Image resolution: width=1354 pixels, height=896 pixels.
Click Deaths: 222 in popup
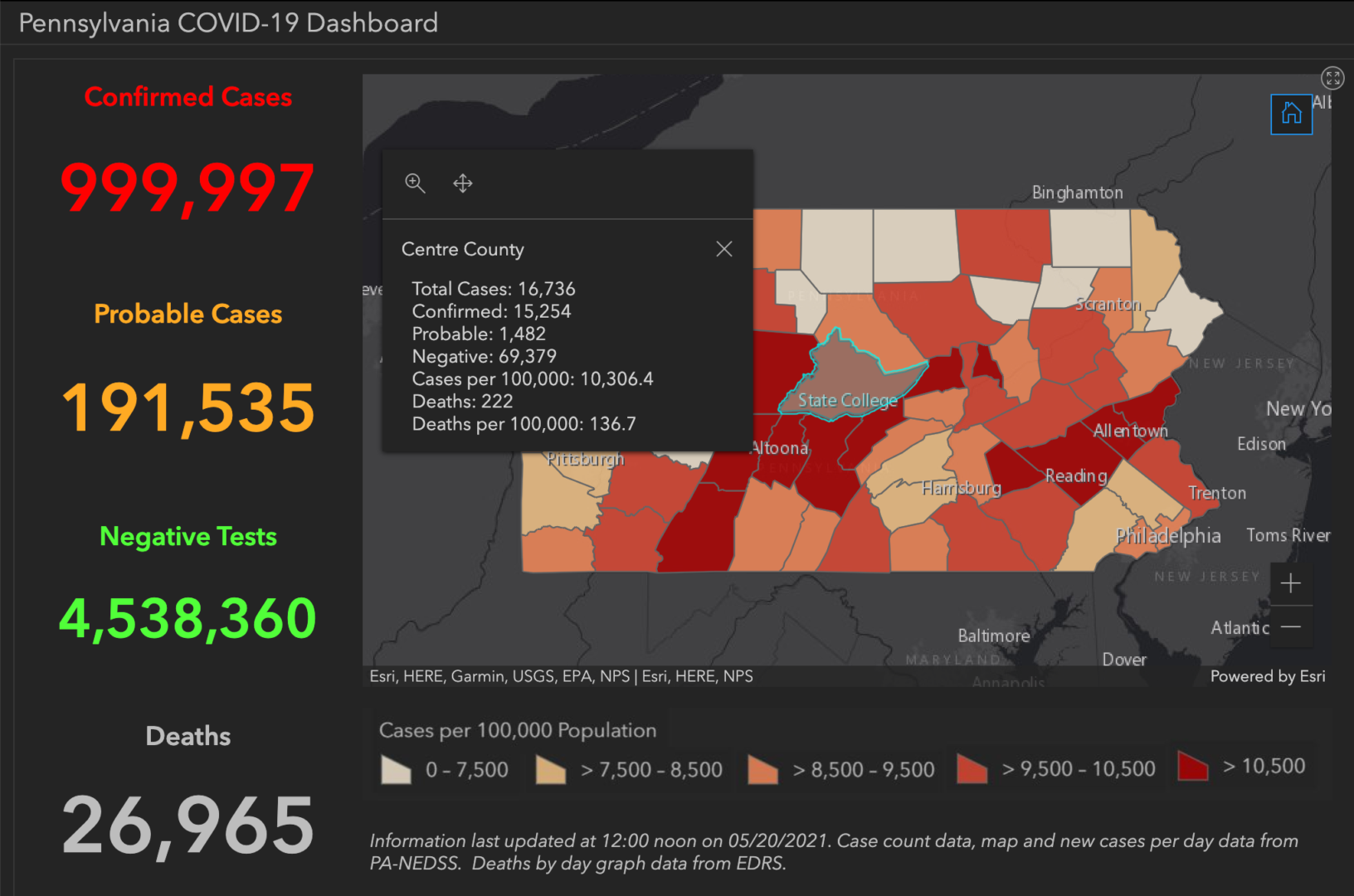462,402
